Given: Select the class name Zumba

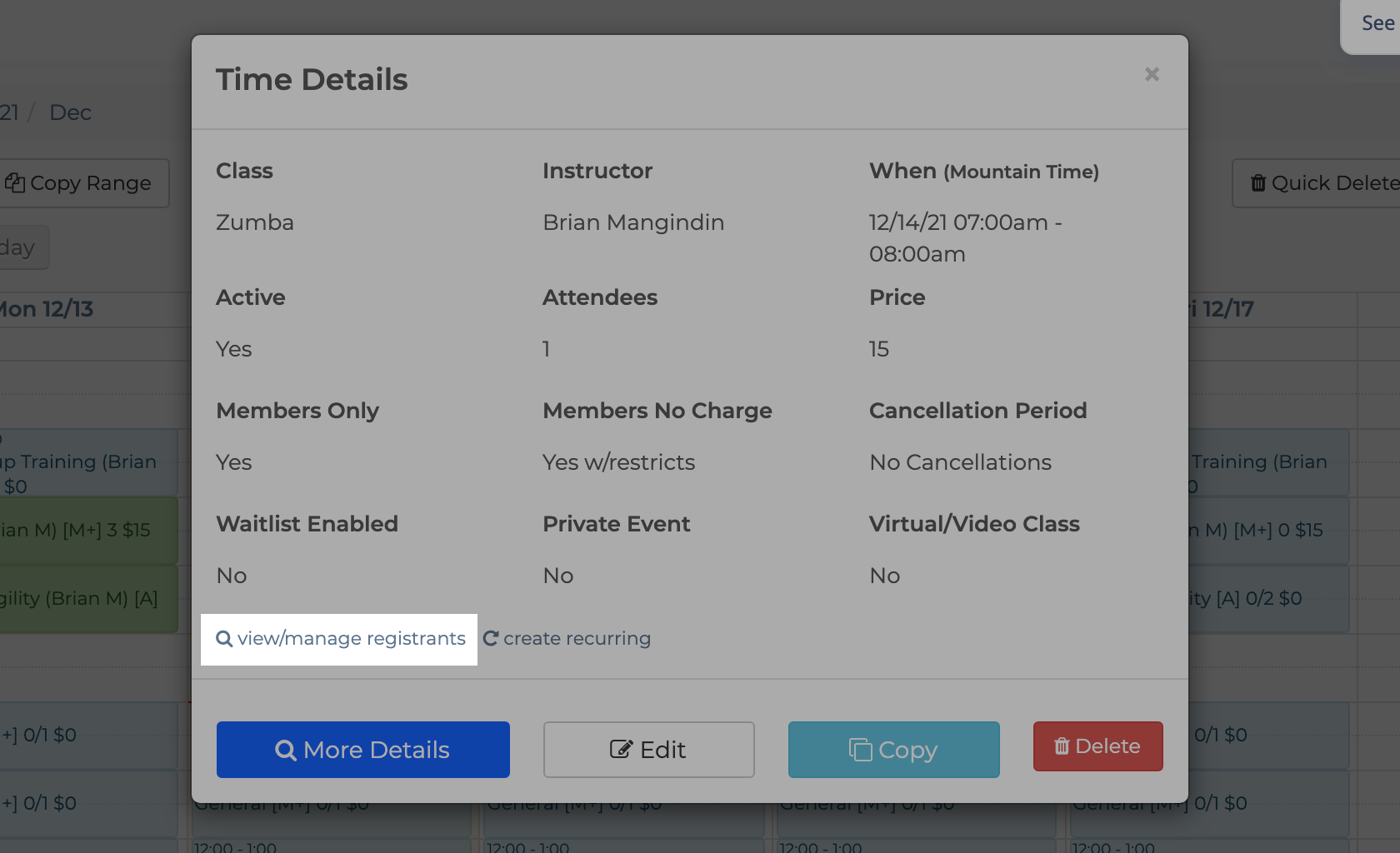Looking at the screenshot, I should 255,222.
